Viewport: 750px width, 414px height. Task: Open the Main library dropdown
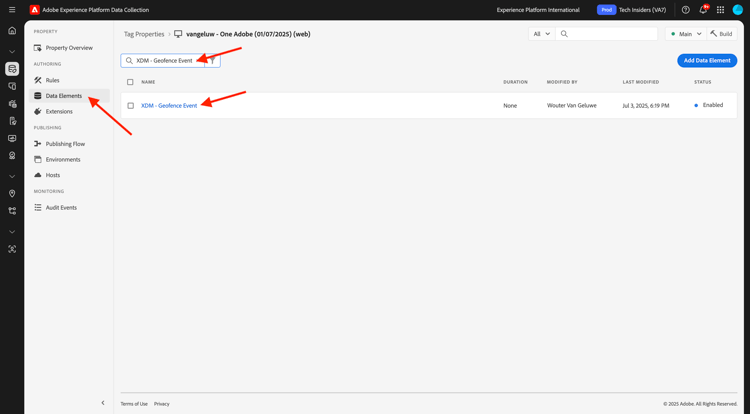point(685,34)
